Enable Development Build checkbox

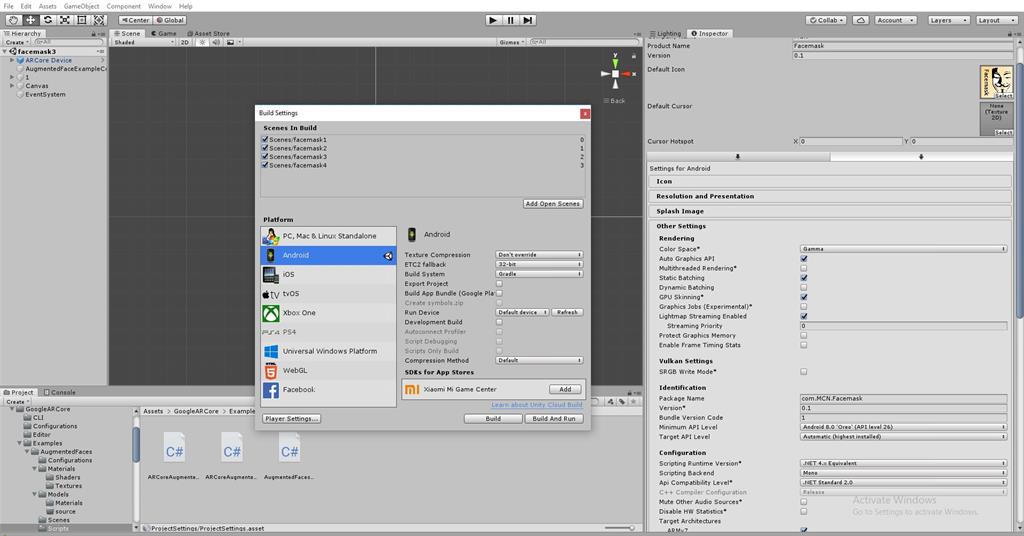pyautogui.click(x=499, y=322)
